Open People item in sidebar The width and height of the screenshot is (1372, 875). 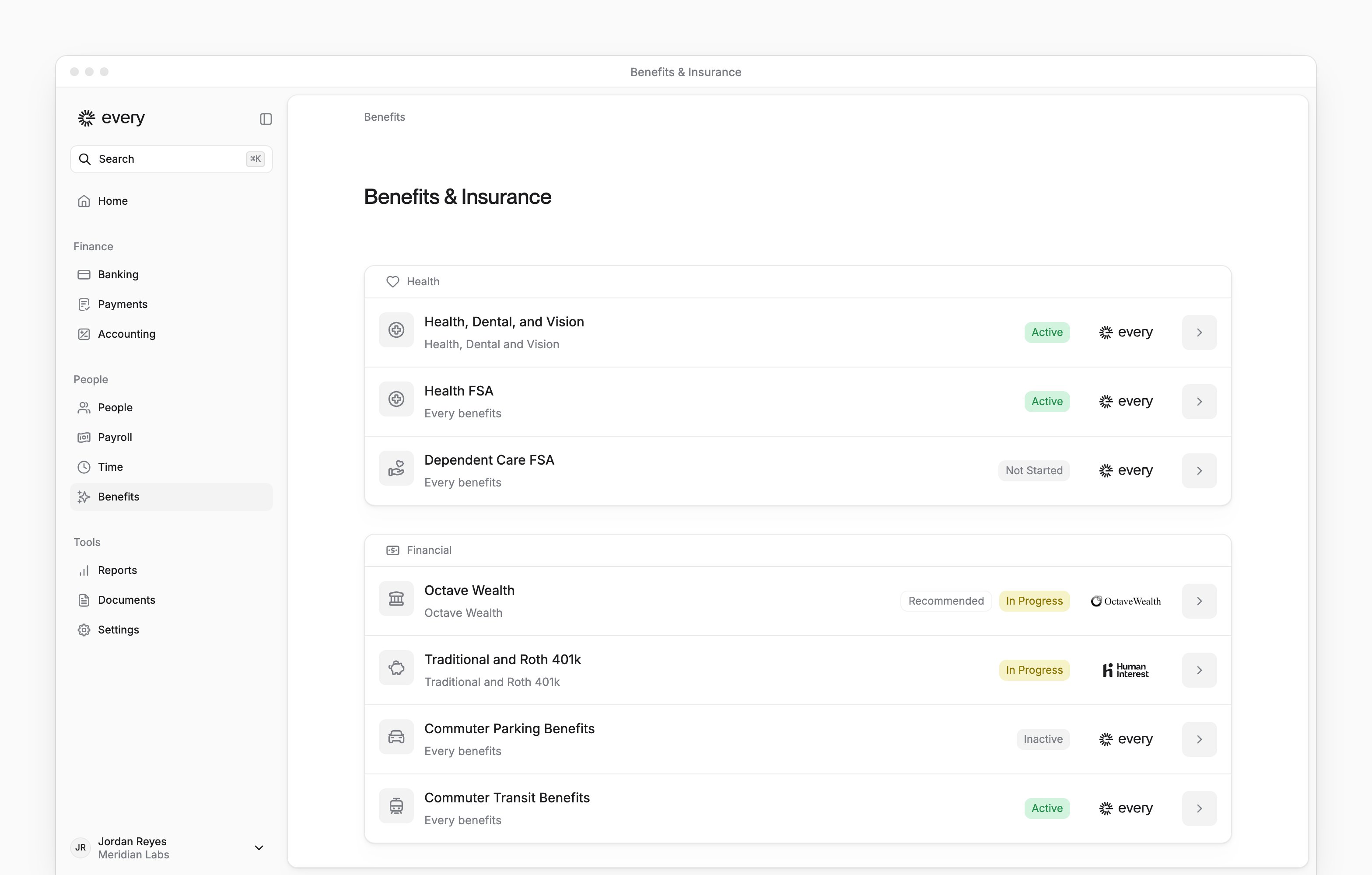(x=171, y=407)
